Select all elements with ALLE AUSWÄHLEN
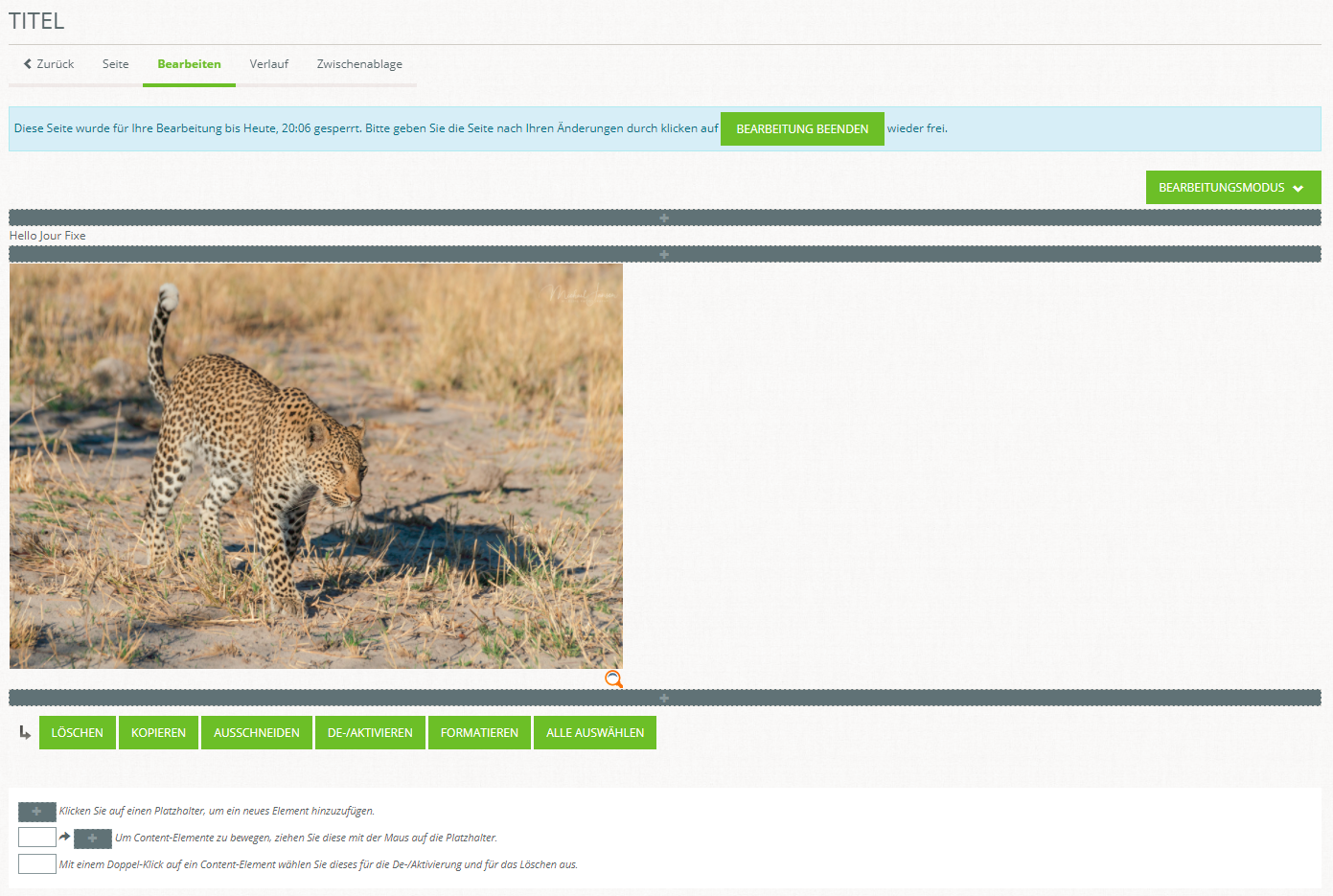 click(594, 733)
